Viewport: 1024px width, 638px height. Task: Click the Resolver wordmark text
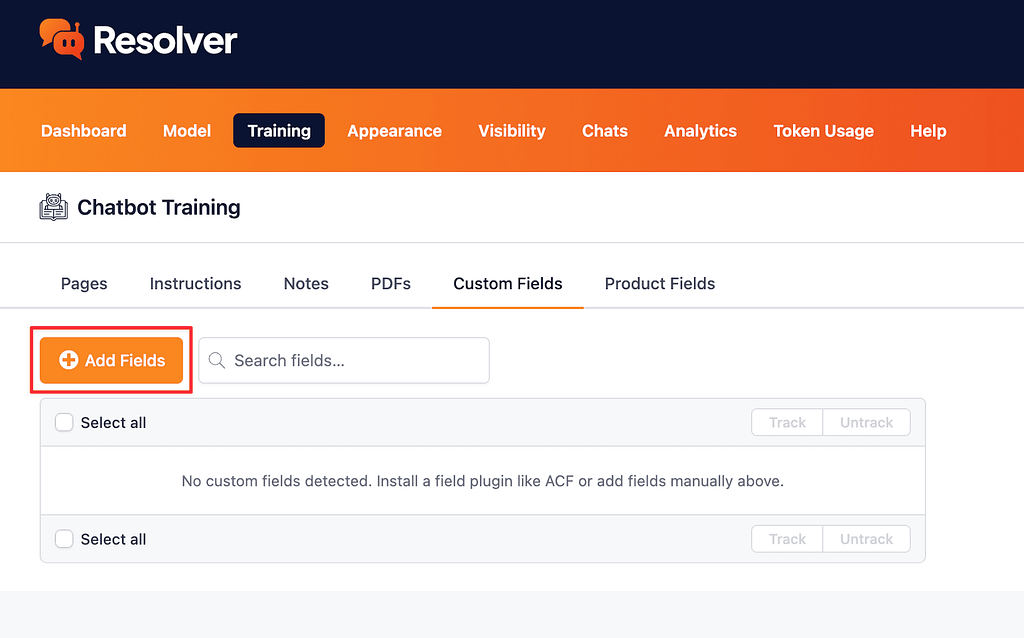pyautogui.click(x=165, y=40)
